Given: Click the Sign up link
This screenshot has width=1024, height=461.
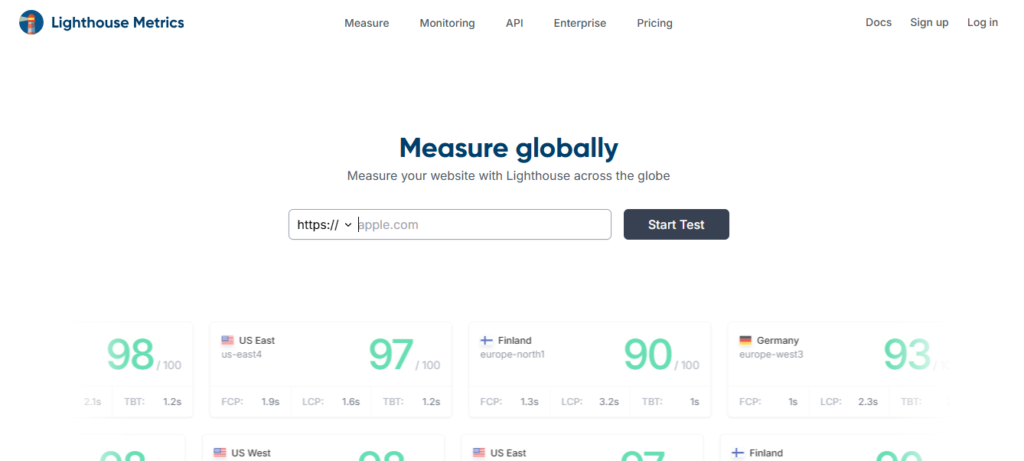Looking at the screenshot, I should 929,22.
